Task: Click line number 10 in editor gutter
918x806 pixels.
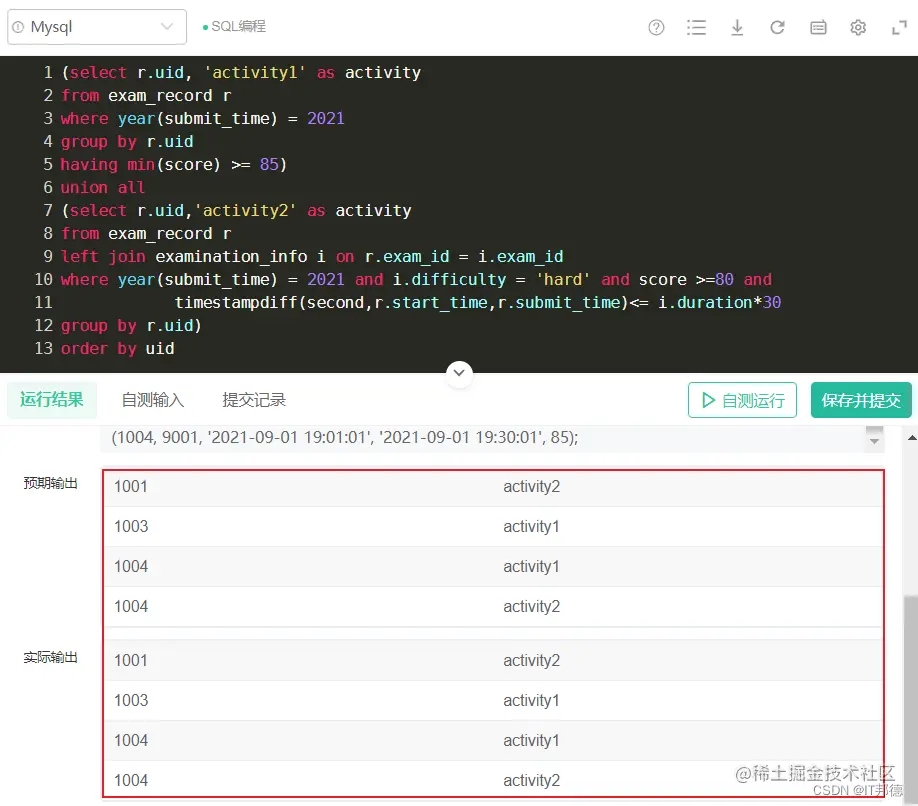Action: coord(43,279)
